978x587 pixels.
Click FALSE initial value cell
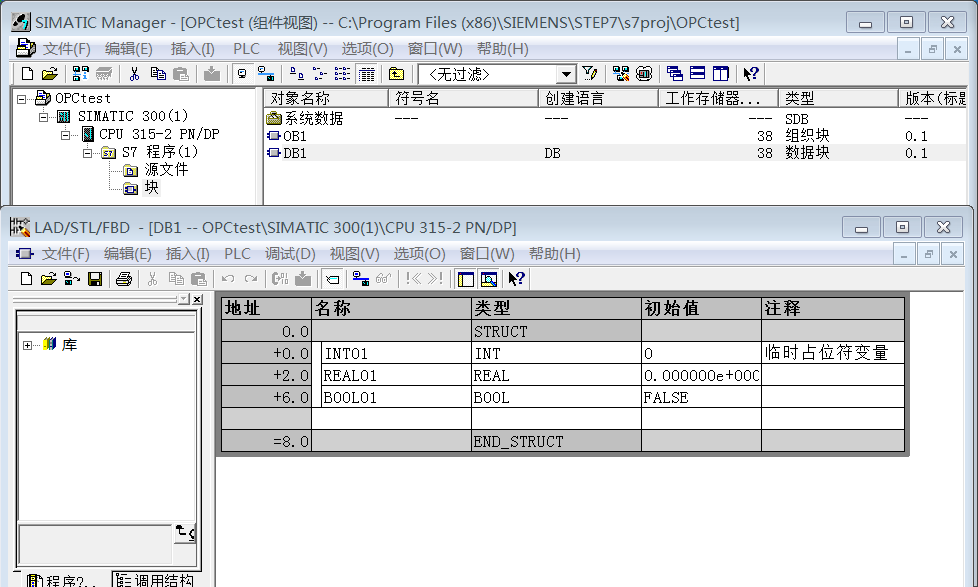(701, 397)
